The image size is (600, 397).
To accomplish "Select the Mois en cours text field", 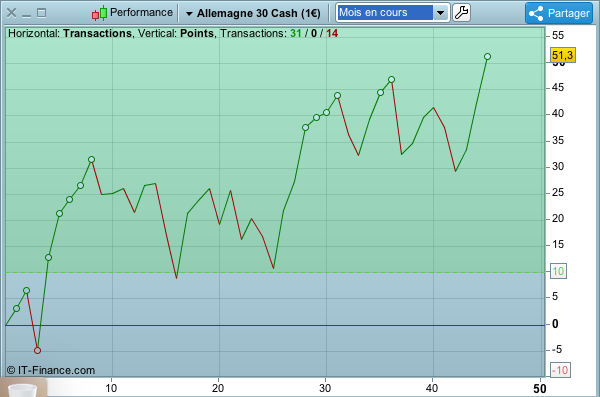I will click(385, 13).
